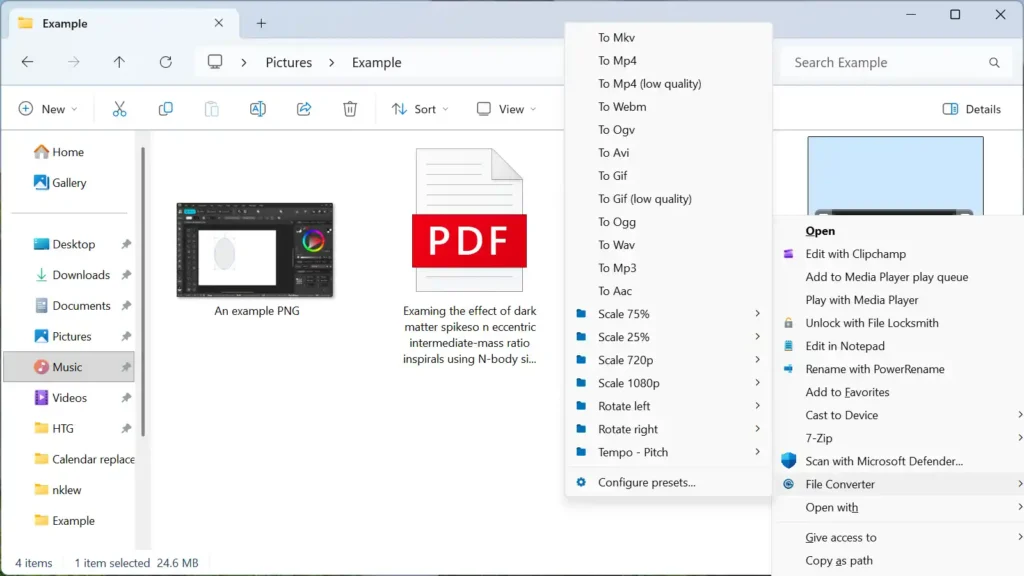Click the Configure presets gear icon
The image size is (1024, 576).
pos(581,482)
